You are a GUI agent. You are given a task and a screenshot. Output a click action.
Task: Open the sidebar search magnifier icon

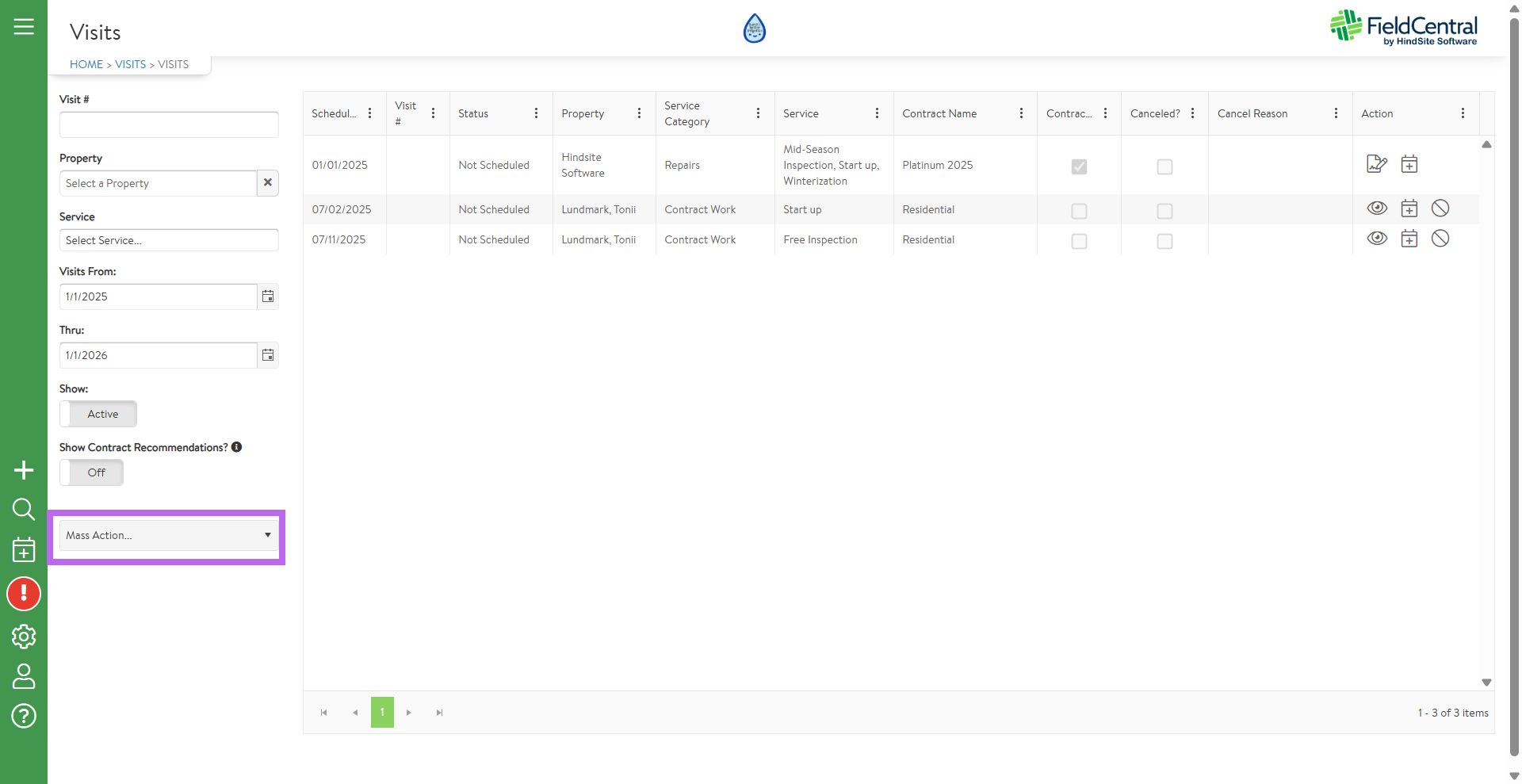pyautogui.click(x=24, y=509)
